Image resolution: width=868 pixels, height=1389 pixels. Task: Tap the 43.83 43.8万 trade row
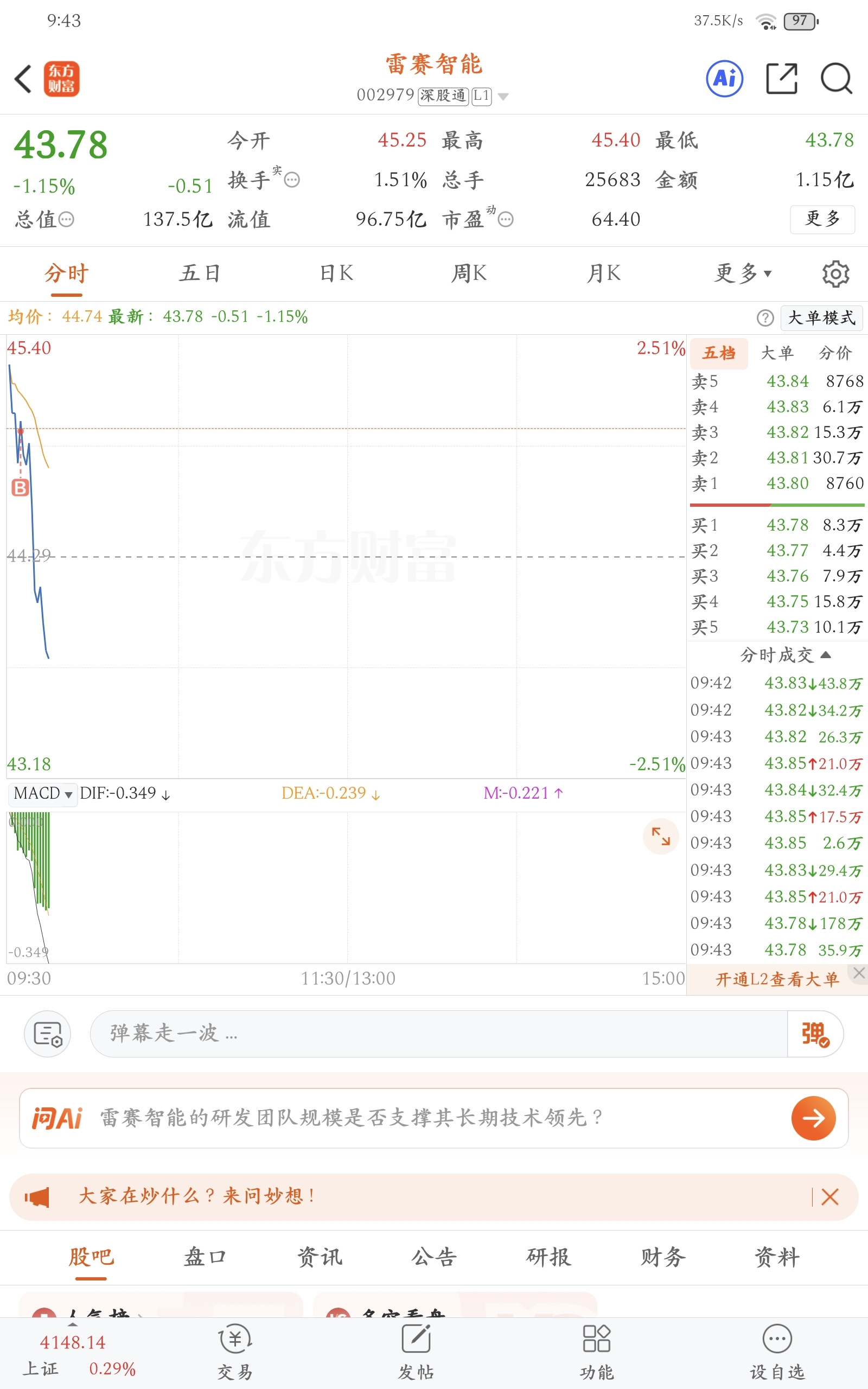[x=777, y=683]
